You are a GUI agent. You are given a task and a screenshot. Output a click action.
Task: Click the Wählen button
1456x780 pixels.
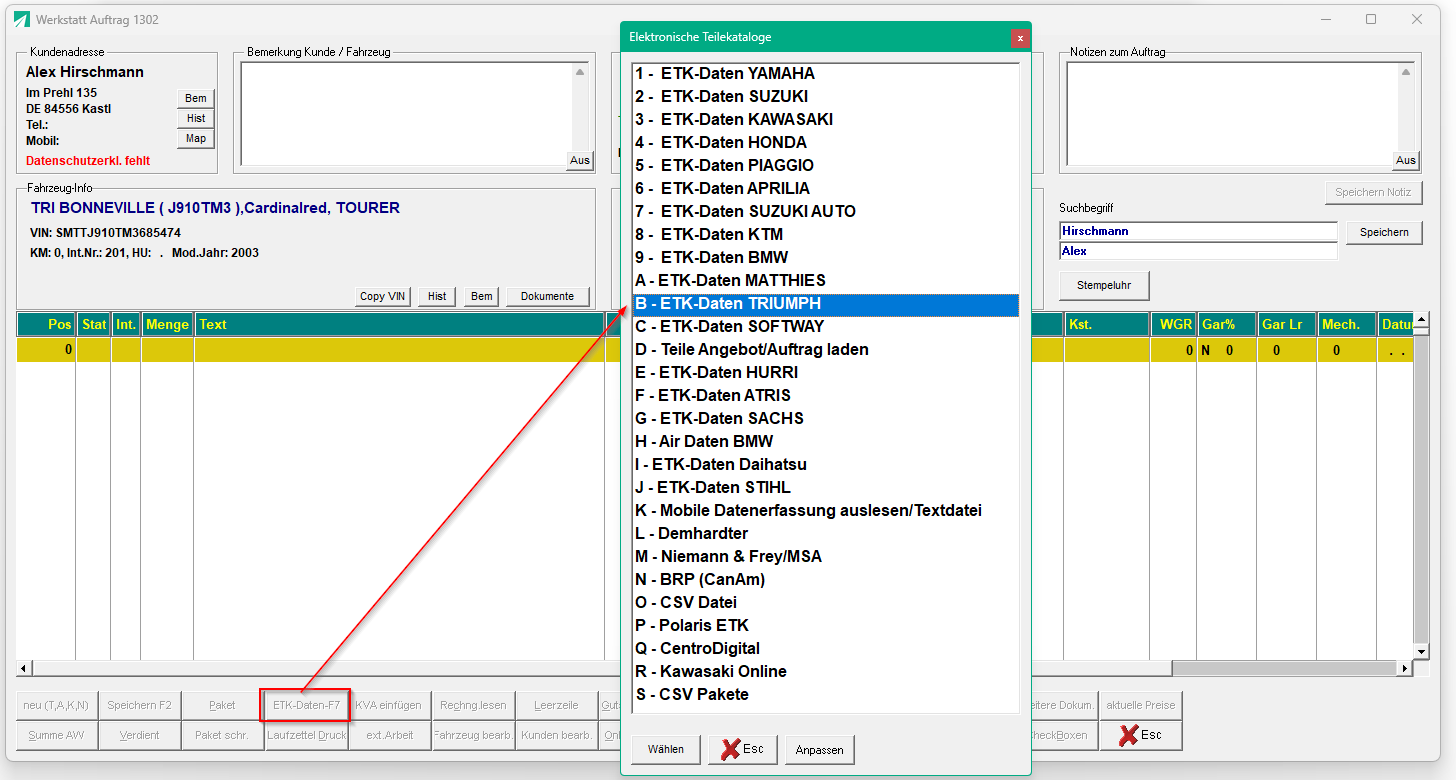(666, 750)
